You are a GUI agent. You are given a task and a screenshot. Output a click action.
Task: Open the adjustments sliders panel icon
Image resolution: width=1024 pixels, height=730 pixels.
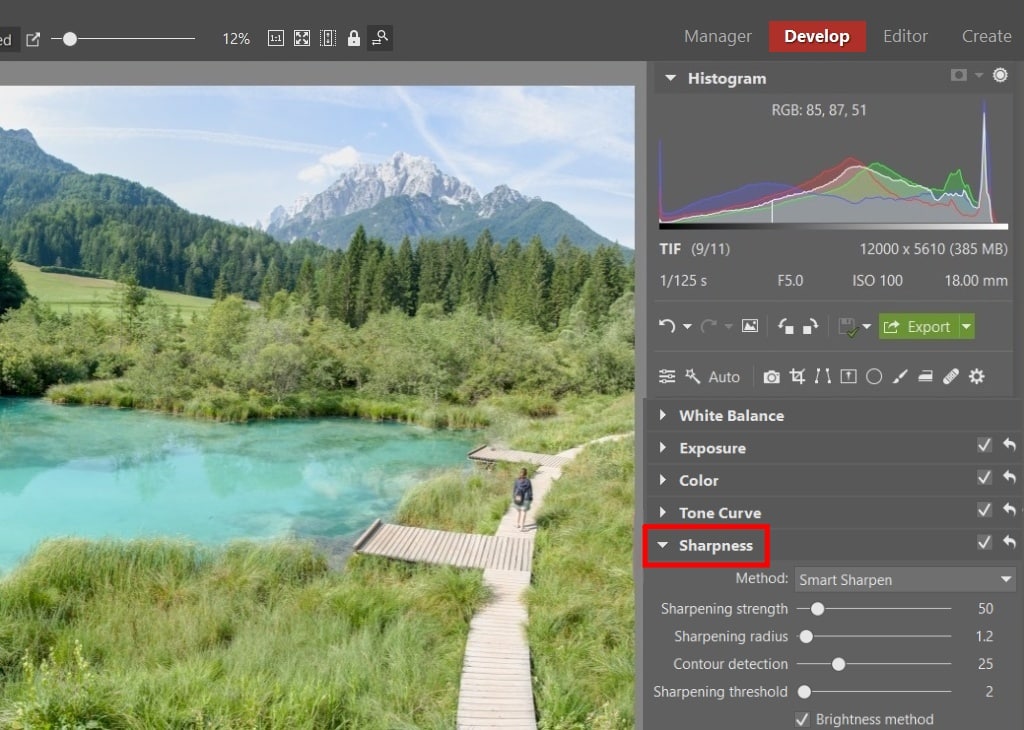tap(667, 376)
